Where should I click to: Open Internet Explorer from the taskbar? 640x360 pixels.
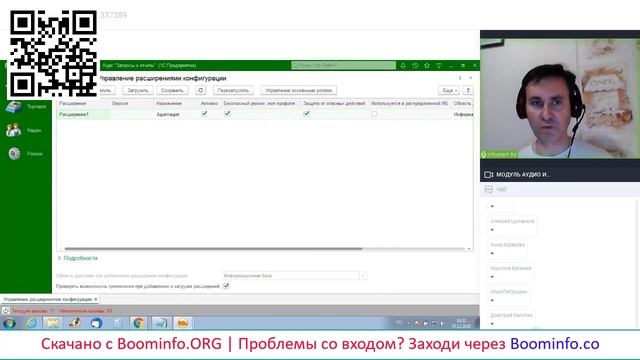31,323
